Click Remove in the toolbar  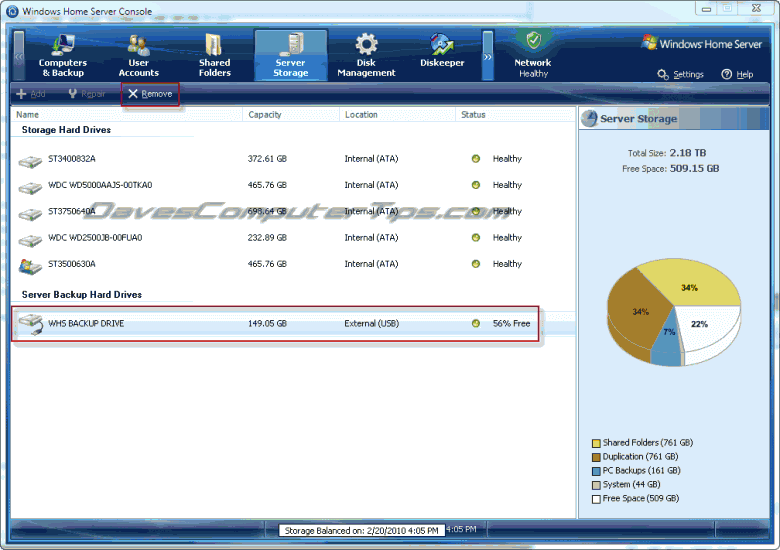(x=150, y=93)
